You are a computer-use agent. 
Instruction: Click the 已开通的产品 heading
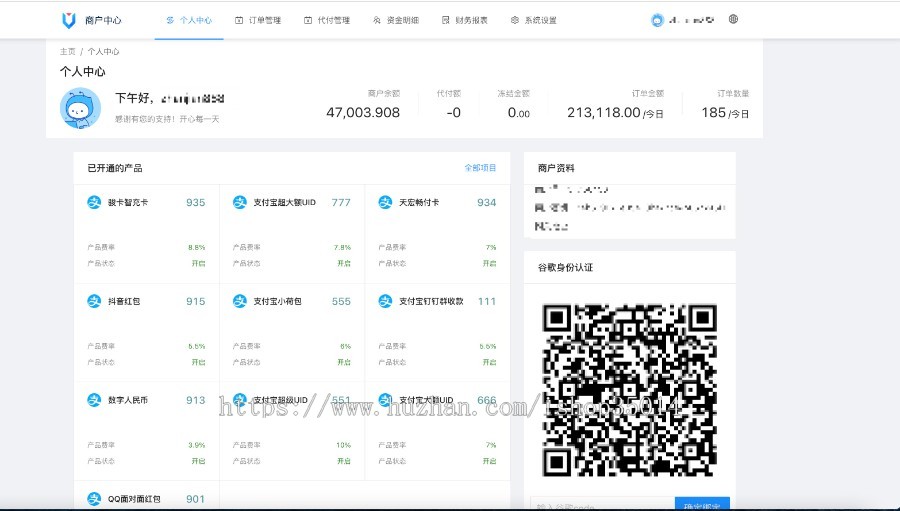[x=115, y=168]
